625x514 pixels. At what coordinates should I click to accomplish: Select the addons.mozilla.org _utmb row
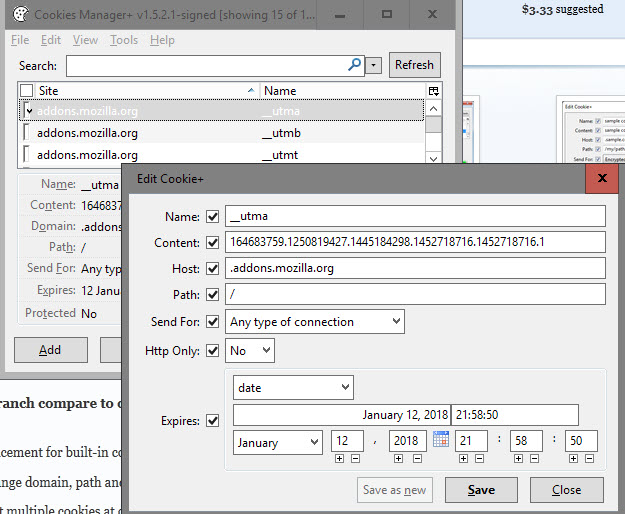coord(222,133)
